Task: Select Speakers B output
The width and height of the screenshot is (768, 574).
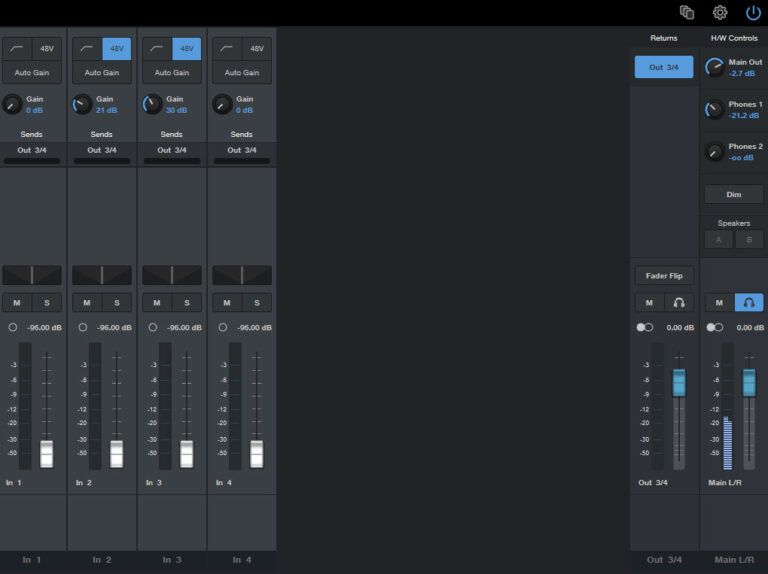Action: point(749,240)
